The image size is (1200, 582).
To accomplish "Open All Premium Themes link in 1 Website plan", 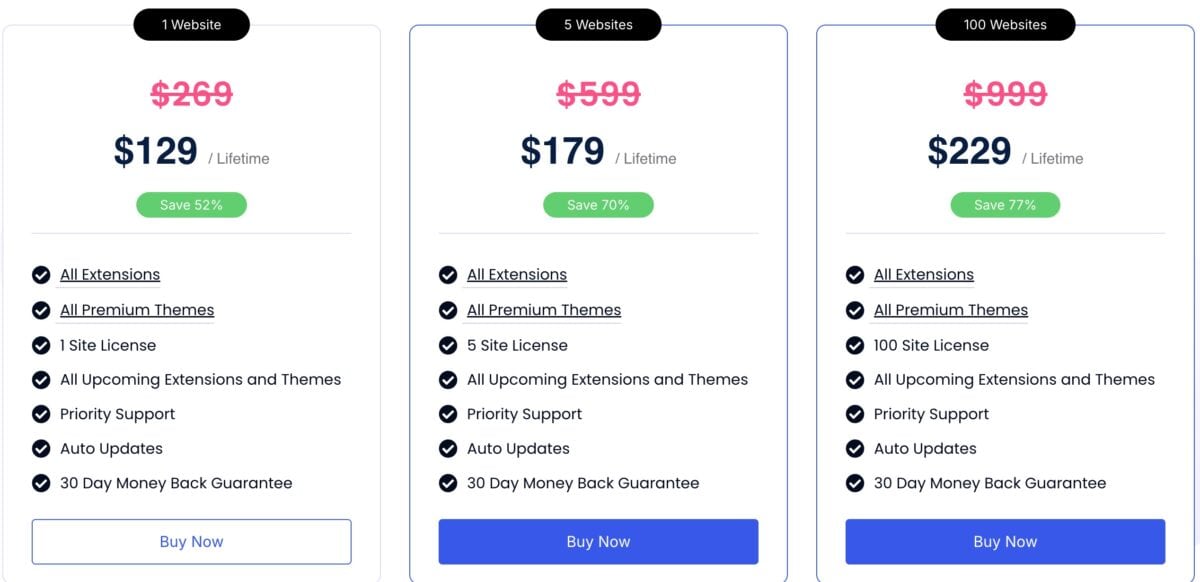I will click(137, 310).
